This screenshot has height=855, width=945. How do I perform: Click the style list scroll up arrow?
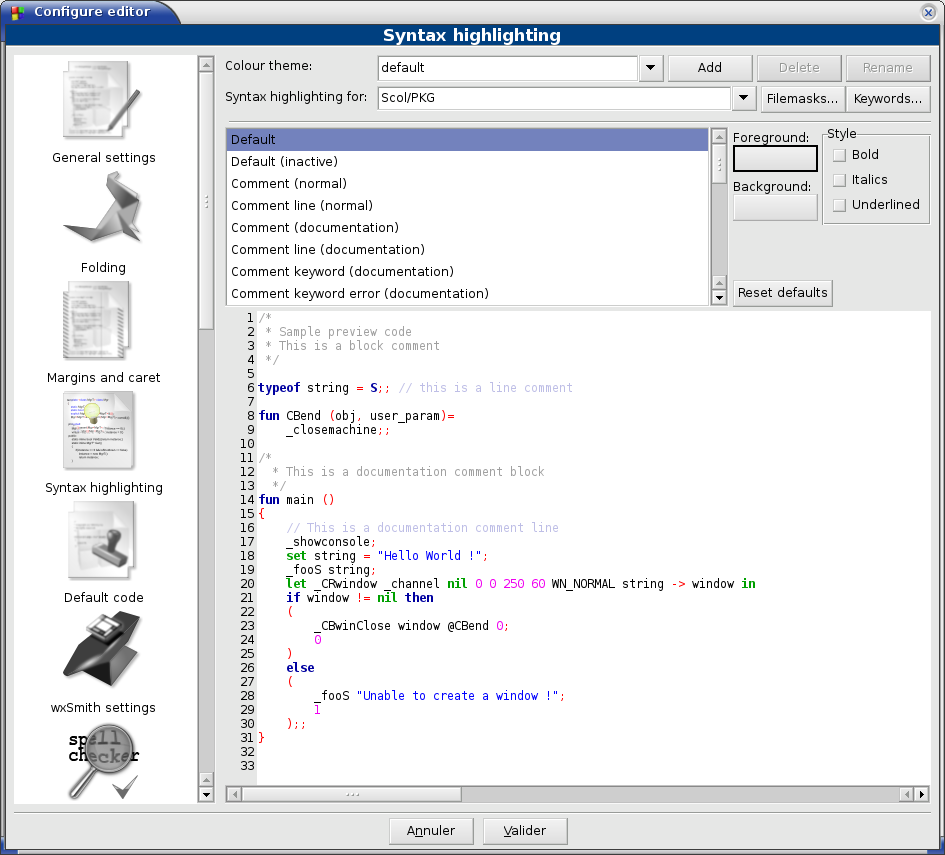719,136
